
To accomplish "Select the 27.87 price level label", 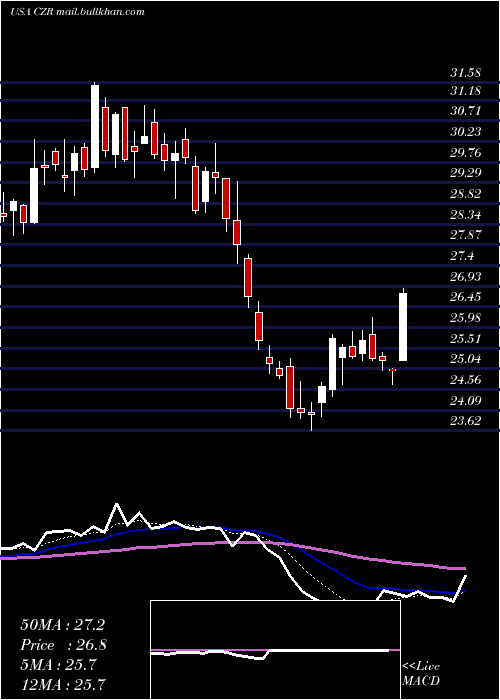I will [x=465, y=235].
